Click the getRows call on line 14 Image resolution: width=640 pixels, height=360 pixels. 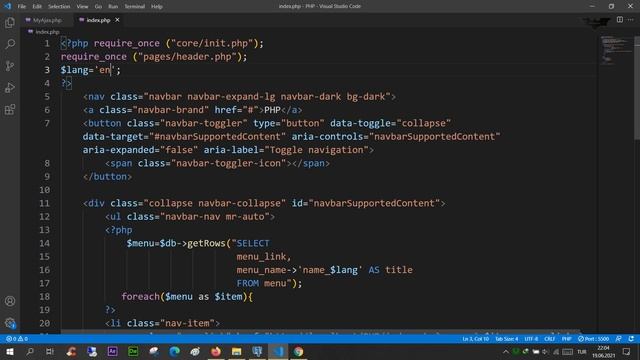206,243
